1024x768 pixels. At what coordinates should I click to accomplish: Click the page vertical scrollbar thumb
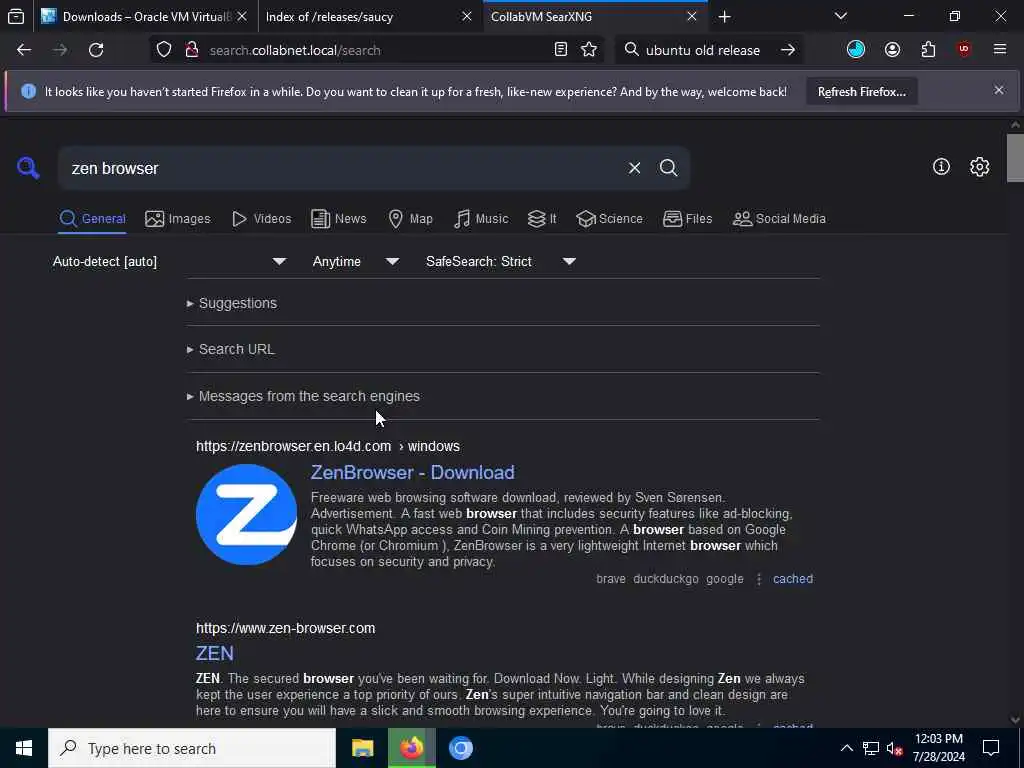pos(1015,157)
